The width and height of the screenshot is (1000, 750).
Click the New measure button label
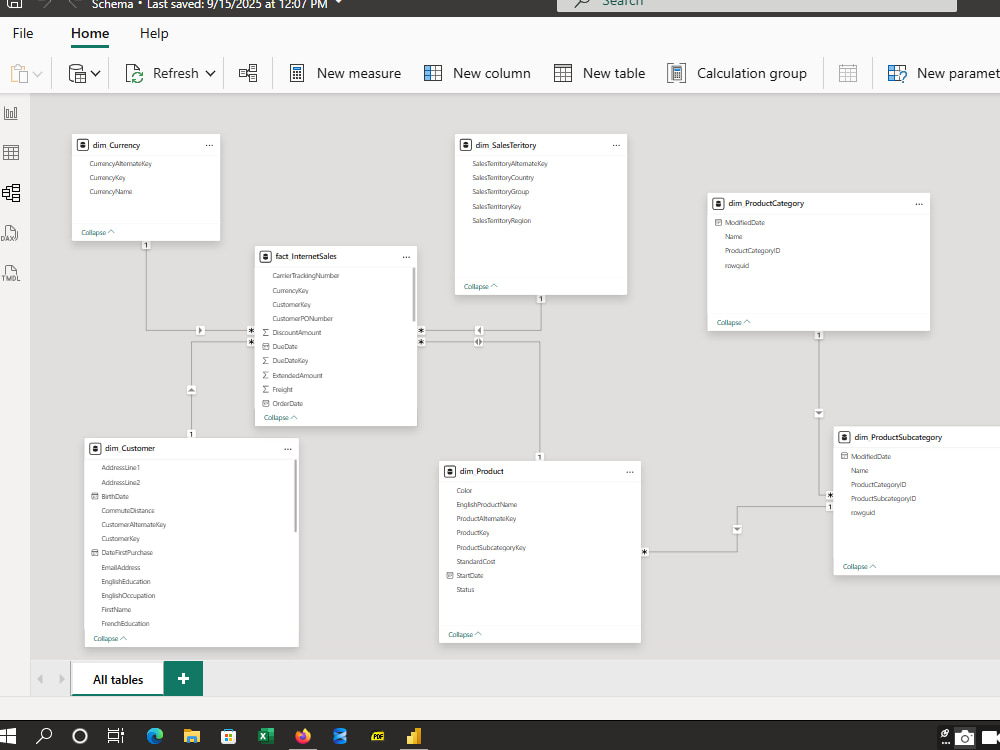click(x=359, y=73)
